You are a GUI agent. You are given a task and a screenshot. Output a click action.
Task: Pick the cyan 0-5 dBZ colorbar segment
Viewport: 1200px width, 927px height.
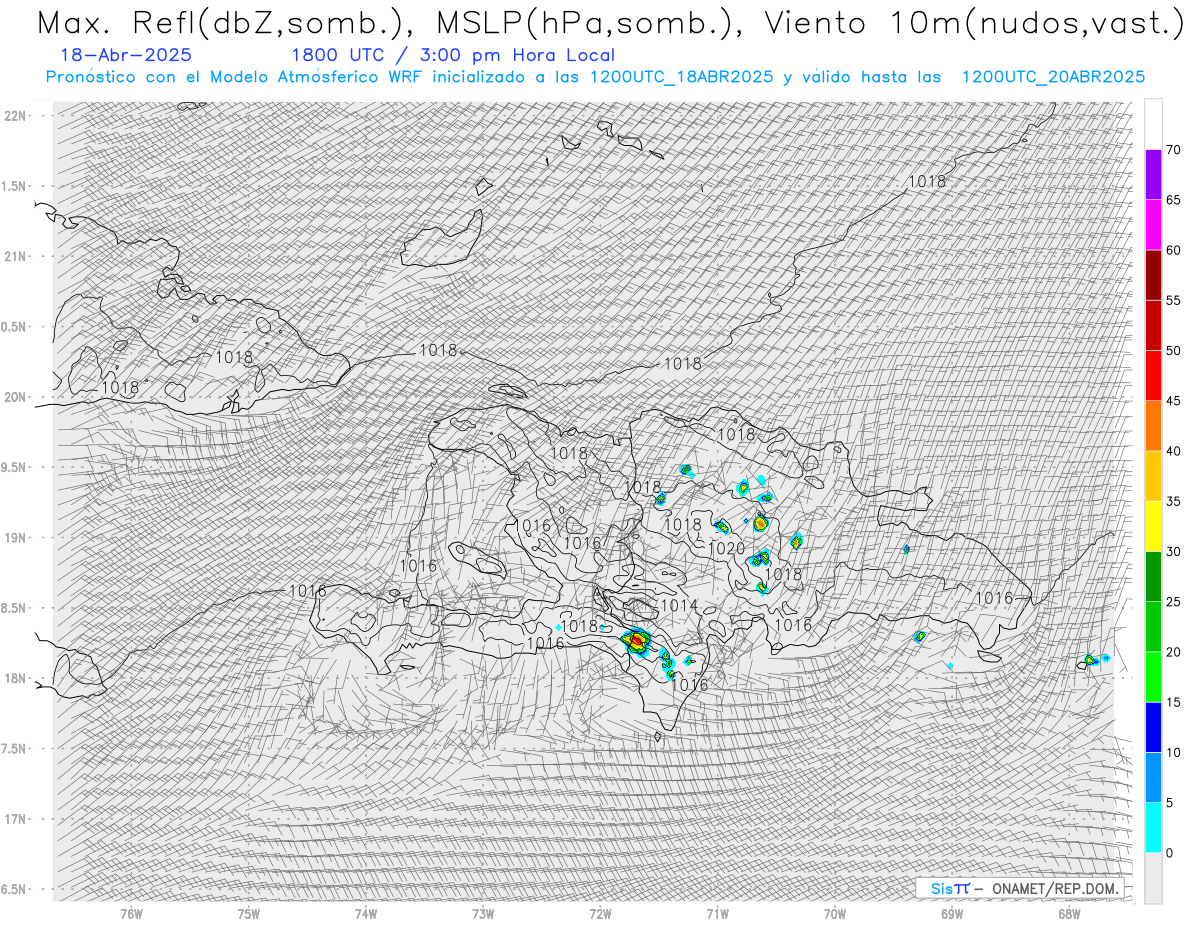(1153, 827)
